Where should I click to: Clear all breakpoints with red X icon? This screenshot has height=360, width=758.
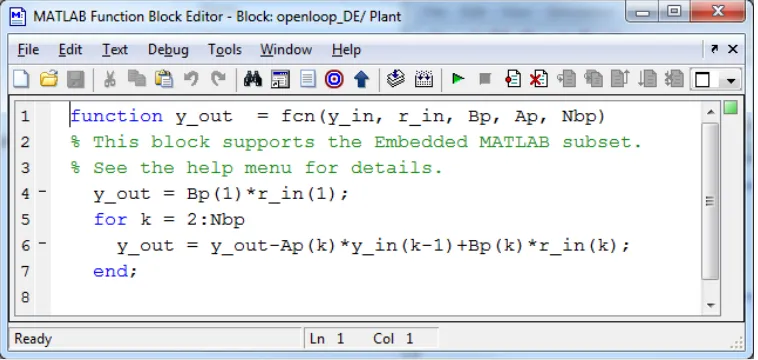click(539, 79)
